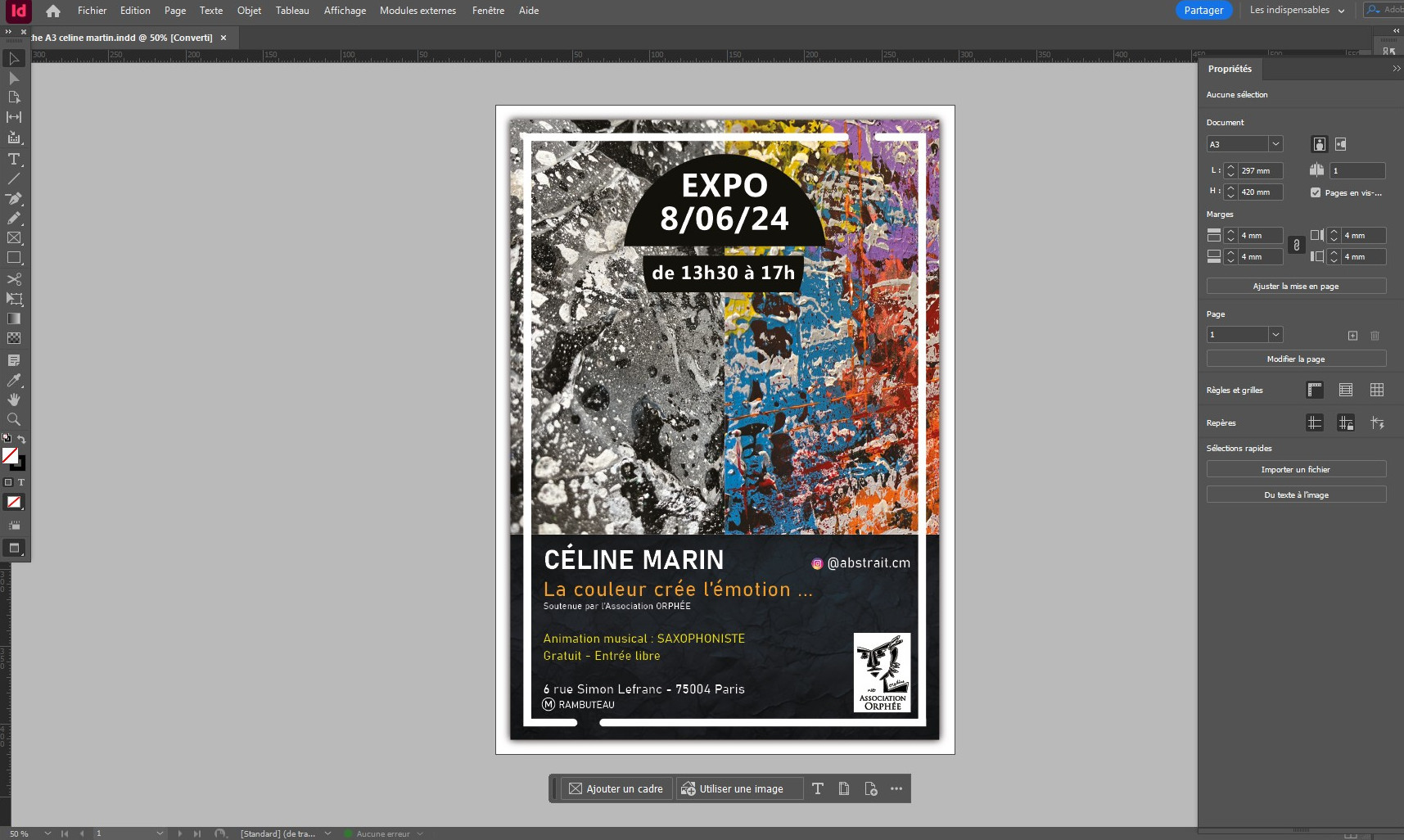1404x840 pixels.
Task: Toggle the guide lock icon under Repères
Action: (1347, 423)
